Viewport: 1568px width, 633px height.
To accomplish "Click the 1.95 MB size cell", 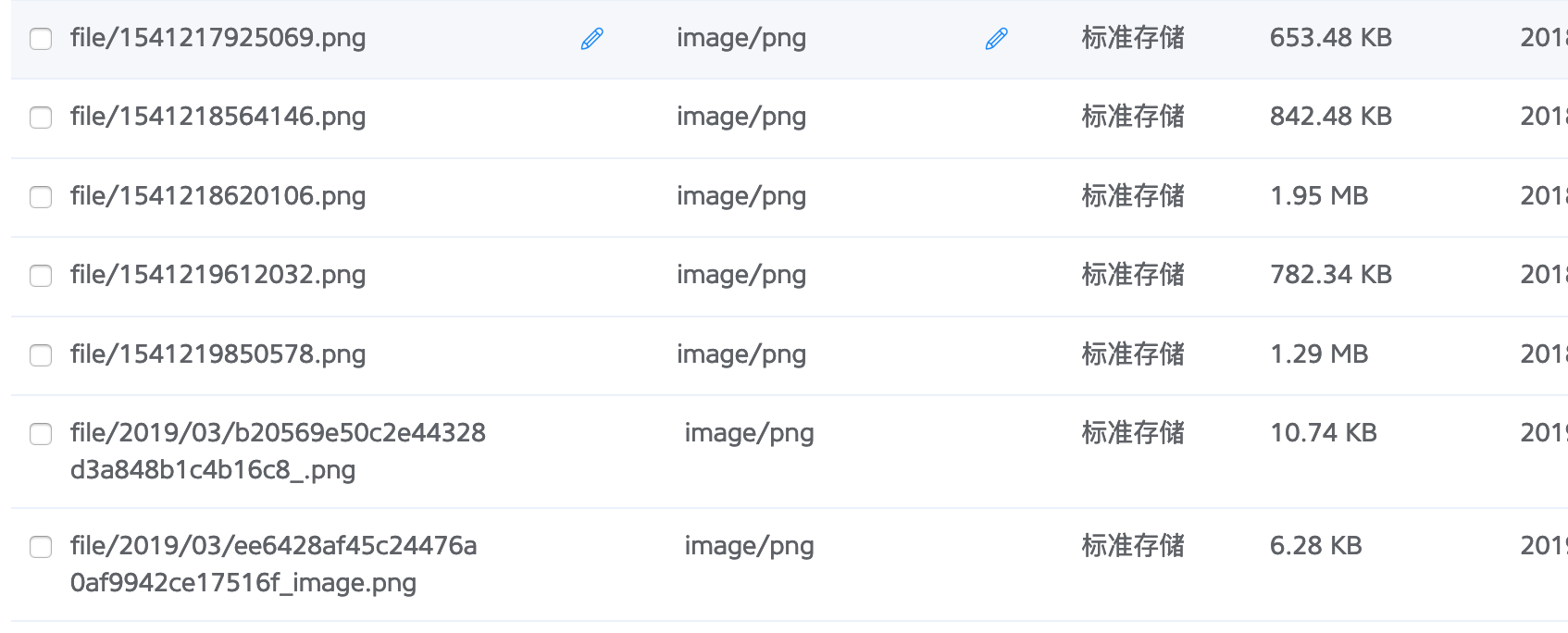I will [x=1319, y=196].
